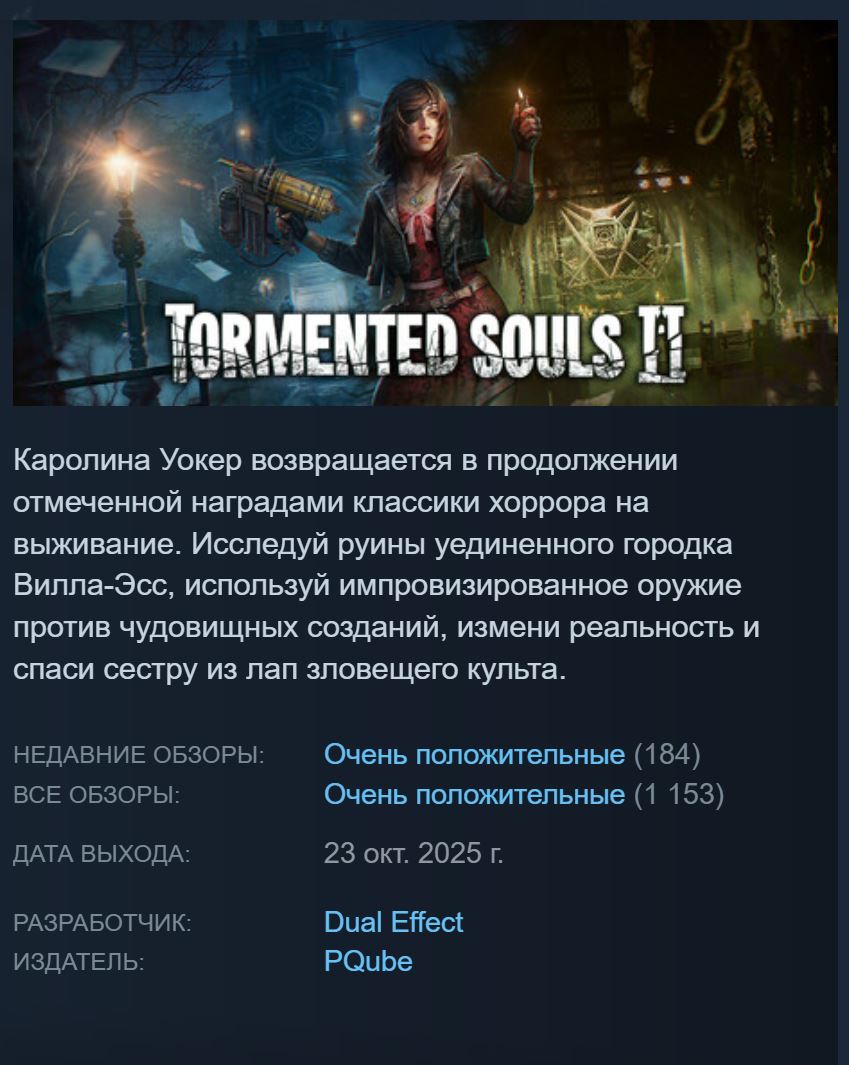849x1065 pixels.
Task: Click the НЕДАВНИЕ ОБЗОРЫ label
Action: point(139,755)
